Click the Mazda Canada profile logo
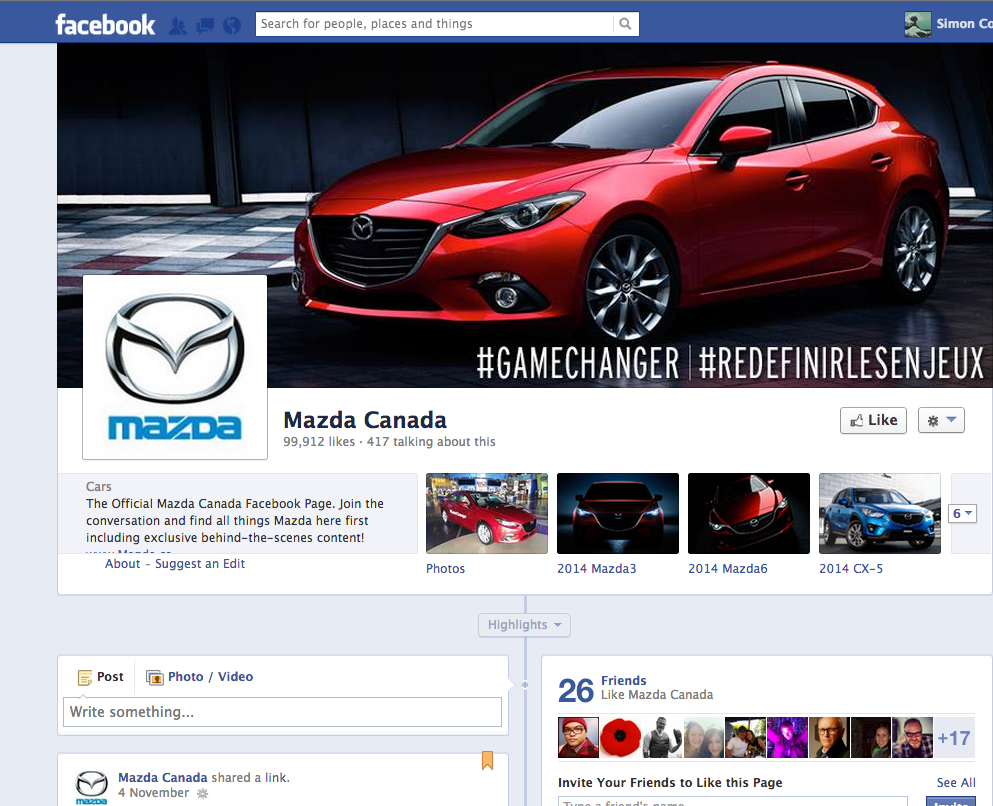 coord(175,367)
